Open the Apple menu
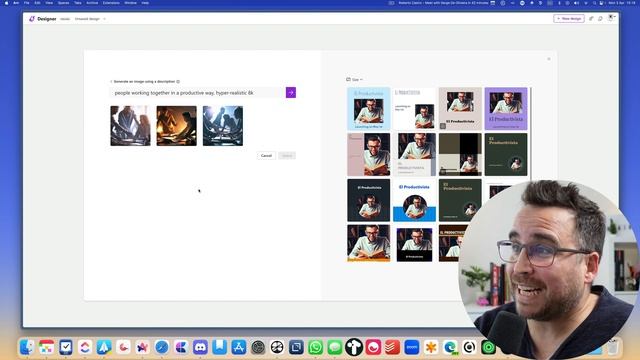This screenshot has width=640, height=360. tap(6, 3)
